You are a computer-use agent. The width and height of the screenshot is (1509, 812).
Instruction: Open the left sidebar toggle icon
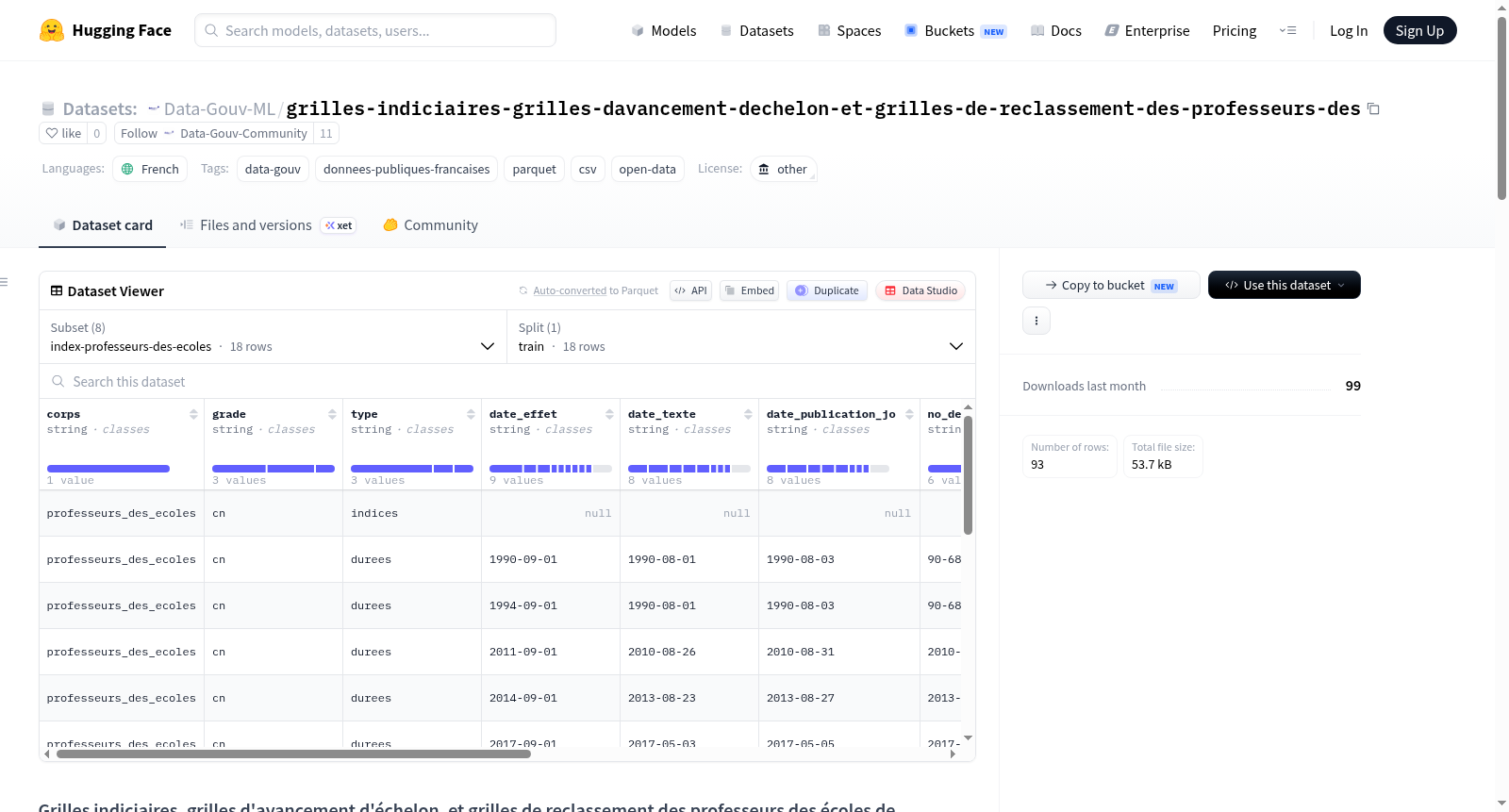tap(4, 282)
